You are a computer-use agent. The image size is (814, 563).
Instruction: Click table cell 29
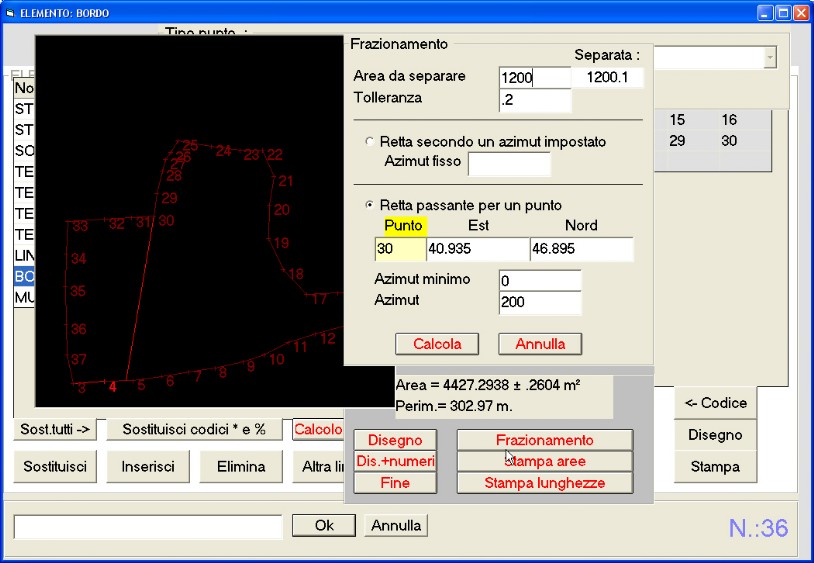coord(677,141)
